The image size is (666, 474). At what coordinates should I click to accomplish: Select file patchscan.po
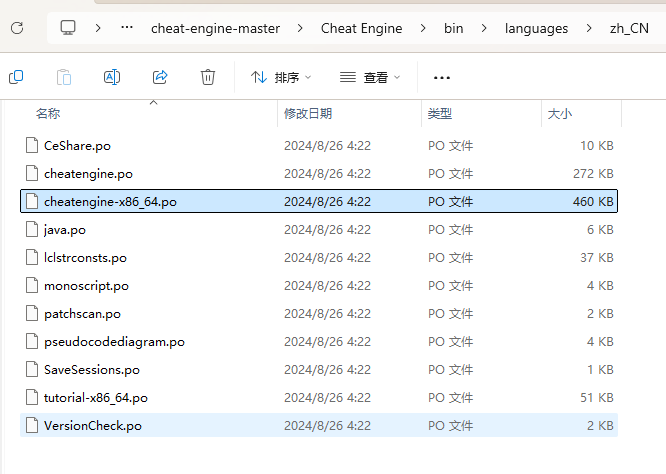click(x=319, y=314)
